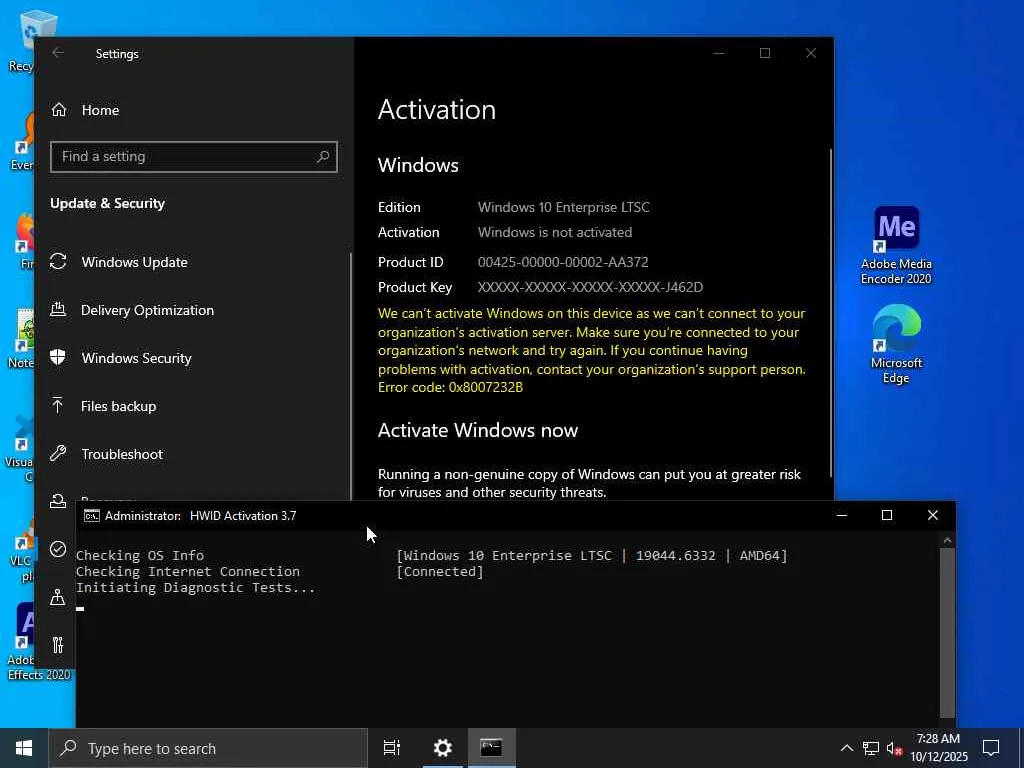Screen dimensions: 1024x768
Task: Click the taskbar search box
Action: [208, 748]
